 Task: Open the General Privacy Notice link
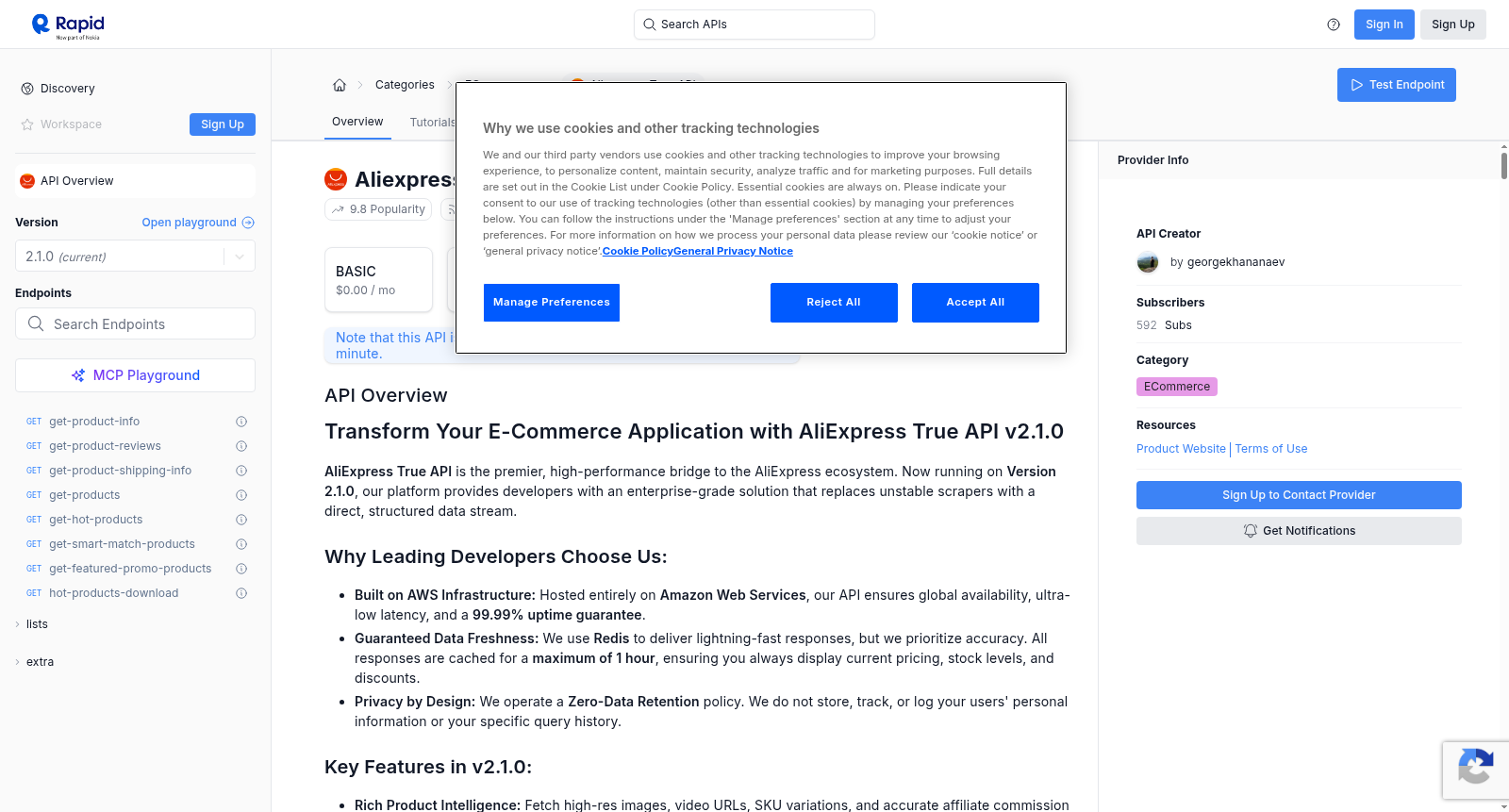click(x=733, y=251)
